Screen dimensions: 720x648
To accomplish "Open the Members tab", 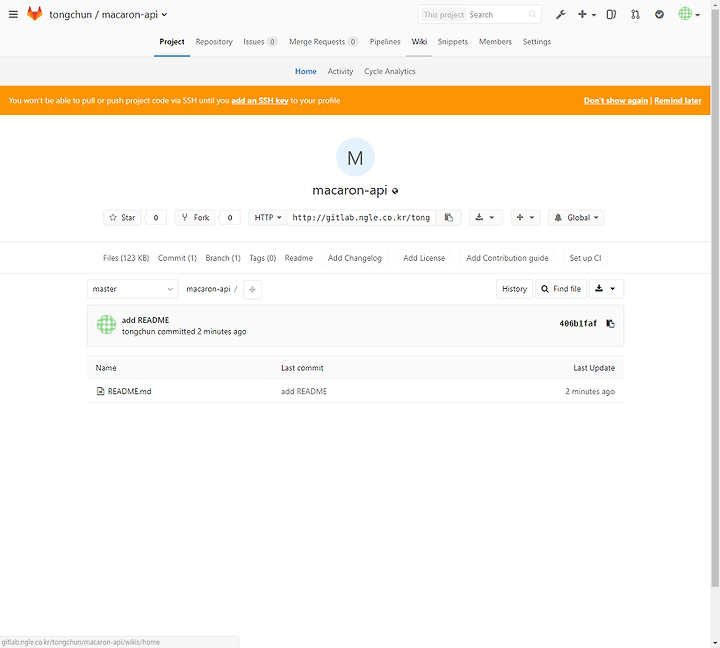I will 495,42.
